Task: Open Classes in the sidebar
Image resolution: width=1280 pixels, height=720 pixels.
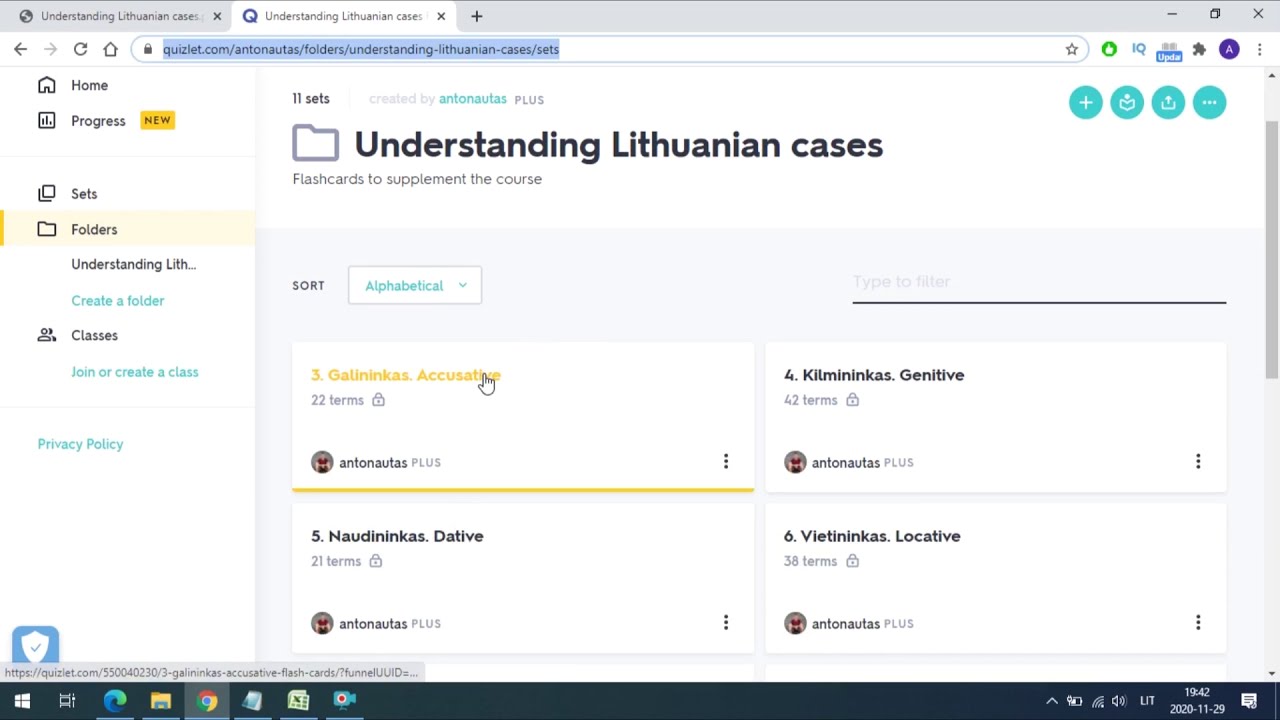Action: pyautogui.click(x=94, y=335)
